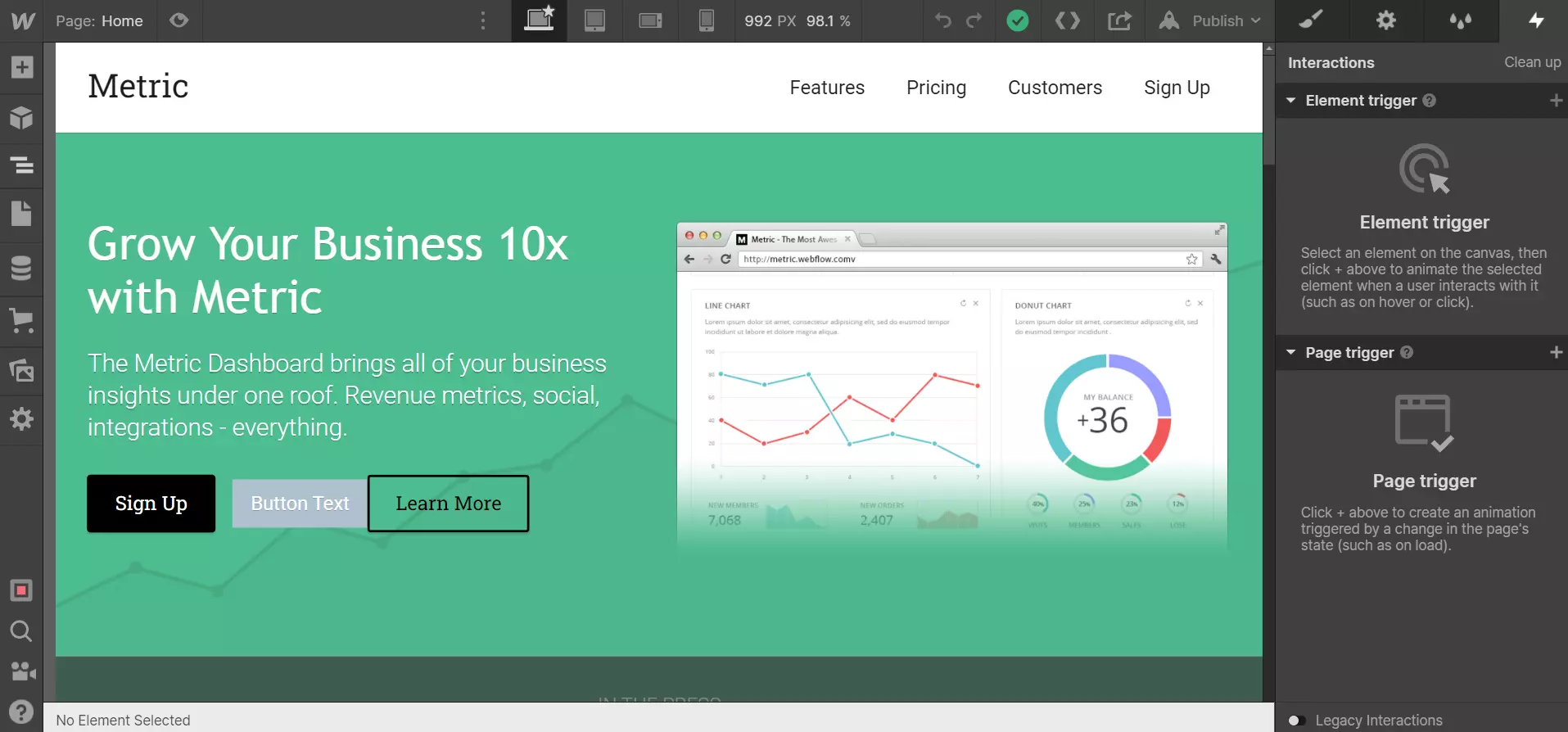
Task: Open the export code icon
Action: click(x=1067, y=20)
